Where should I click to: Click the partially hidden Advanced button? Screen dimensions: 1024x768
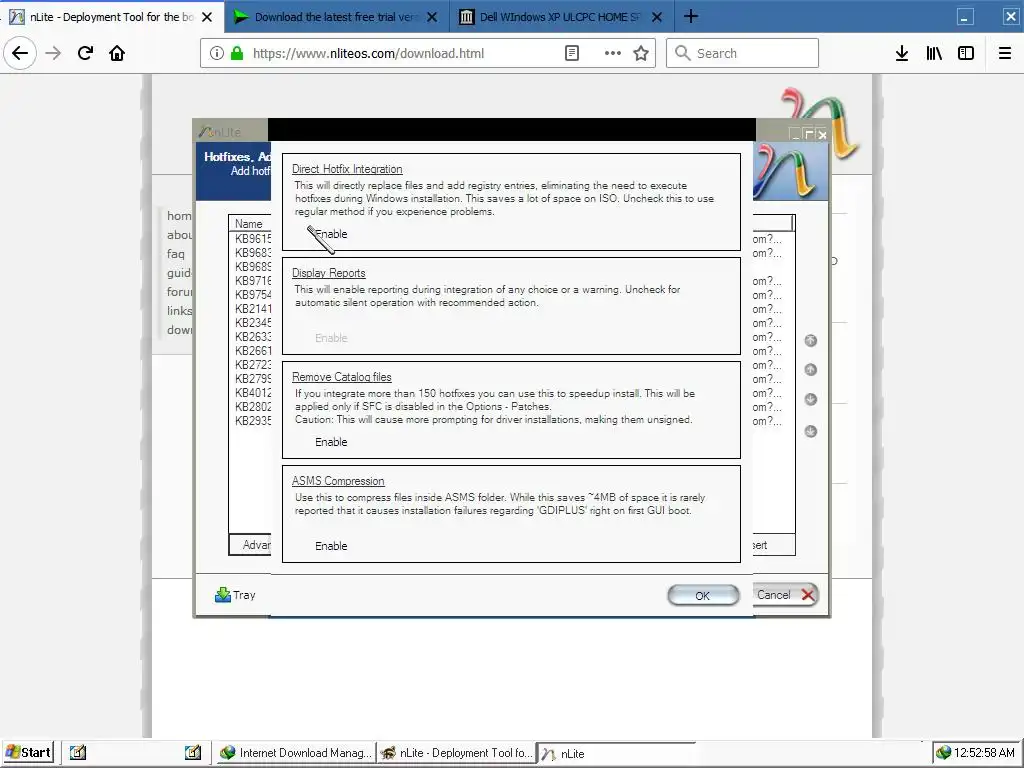[x=250, y=545]
